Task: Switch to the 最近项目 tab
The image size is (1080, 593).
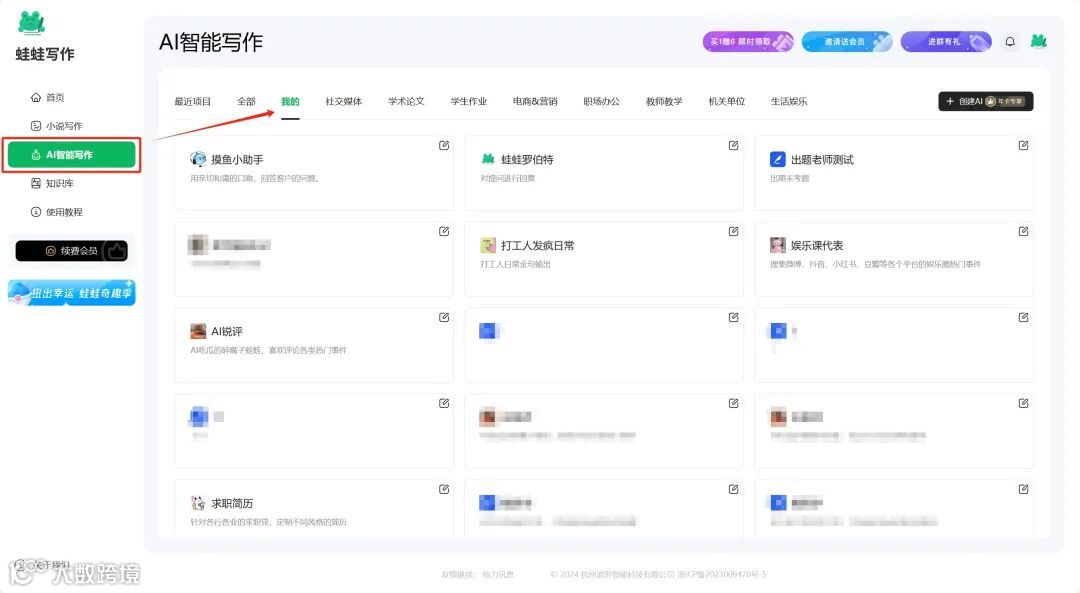Action: point(192,101)
